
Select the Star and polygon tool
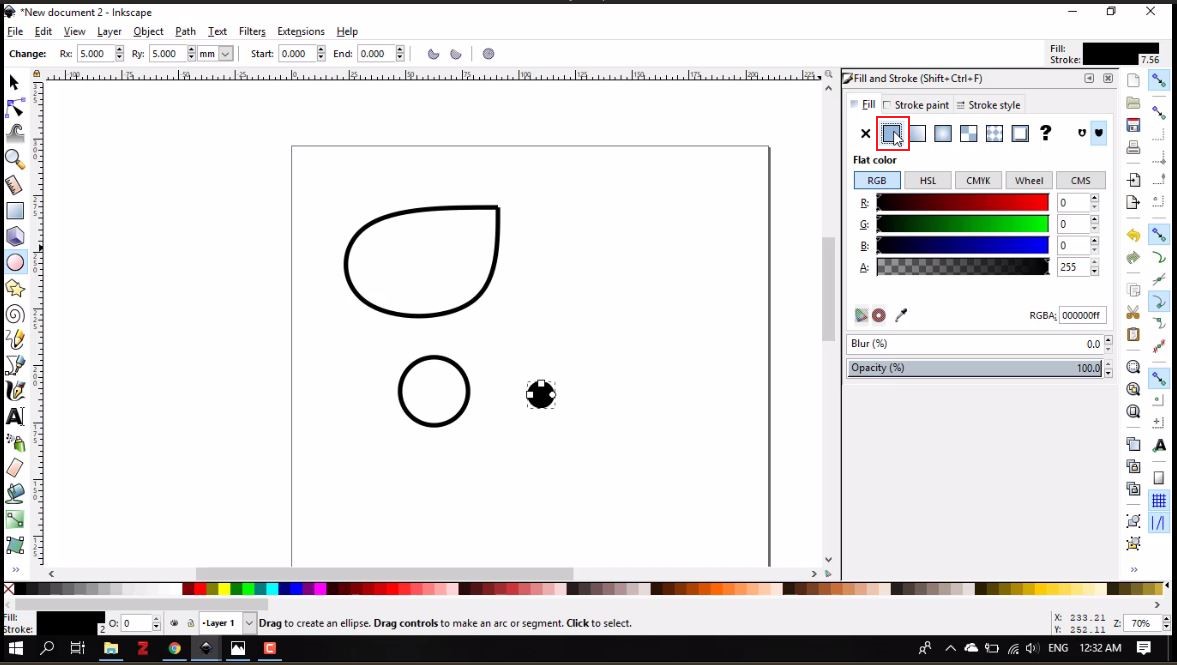pos(15,288)
